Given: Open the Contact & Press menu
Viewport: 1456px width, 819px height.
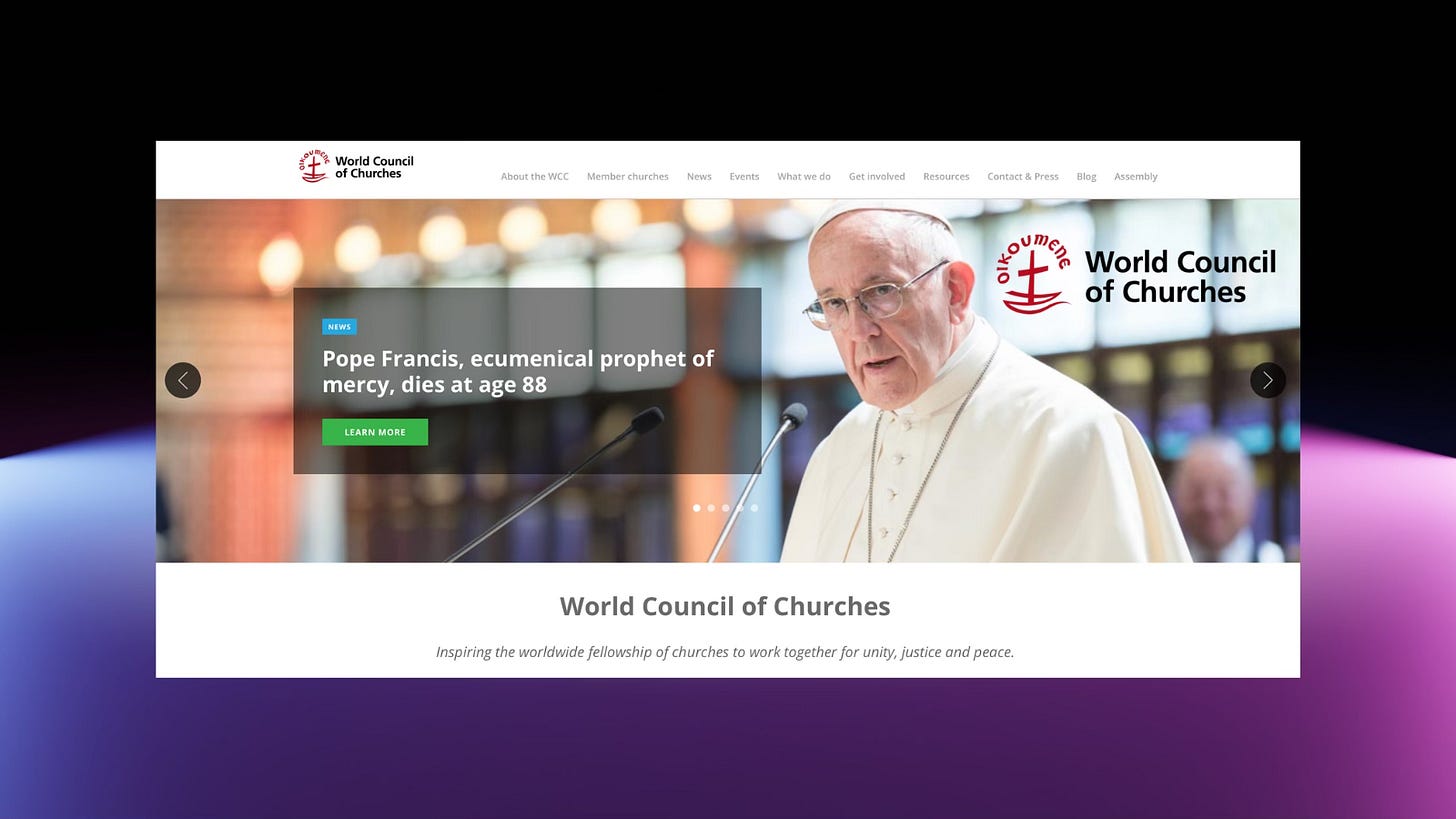Looking at the screenshot, I should coord(1023,176).
